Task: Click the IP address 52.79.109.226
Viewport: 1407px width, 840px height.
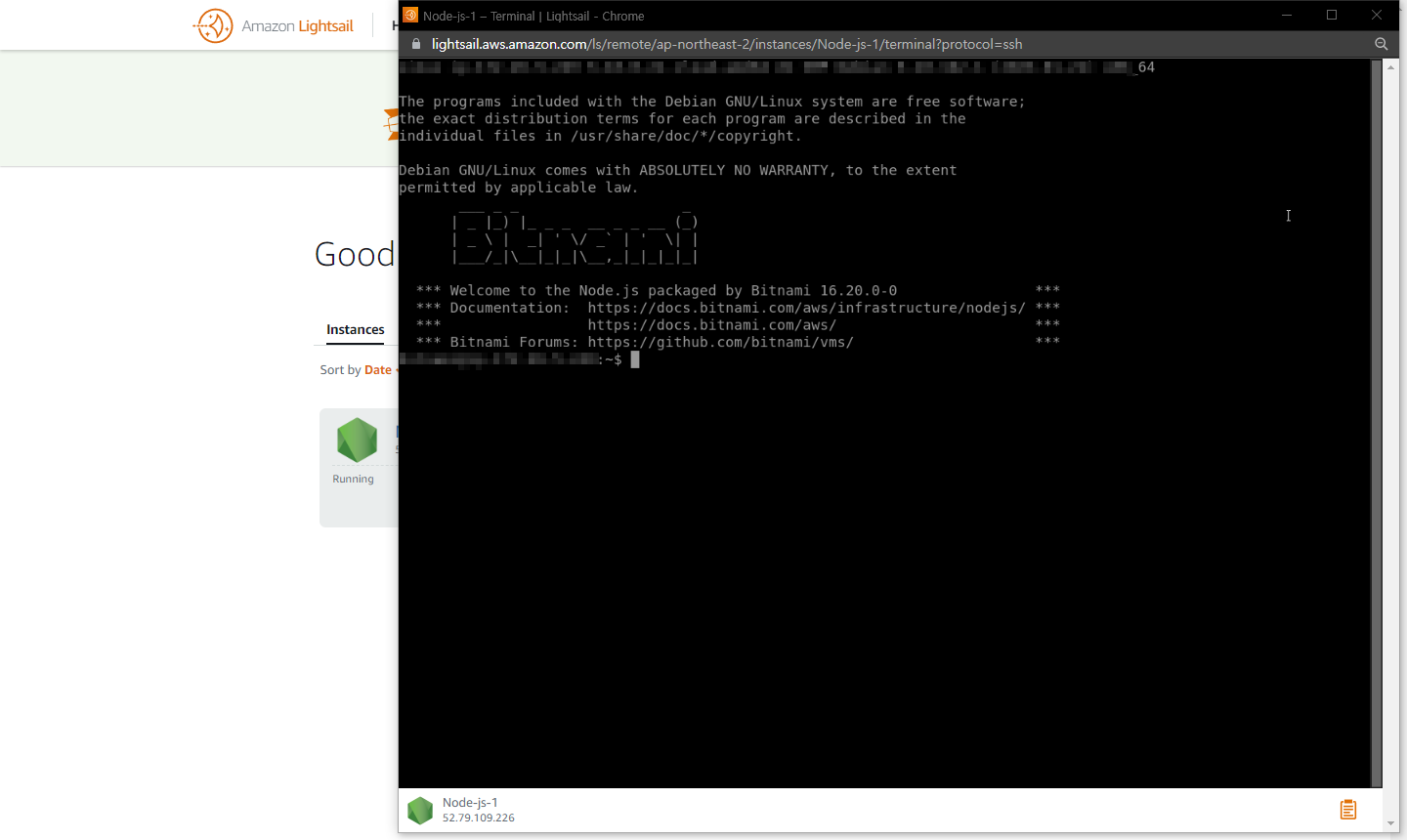Action: (479, 819)
